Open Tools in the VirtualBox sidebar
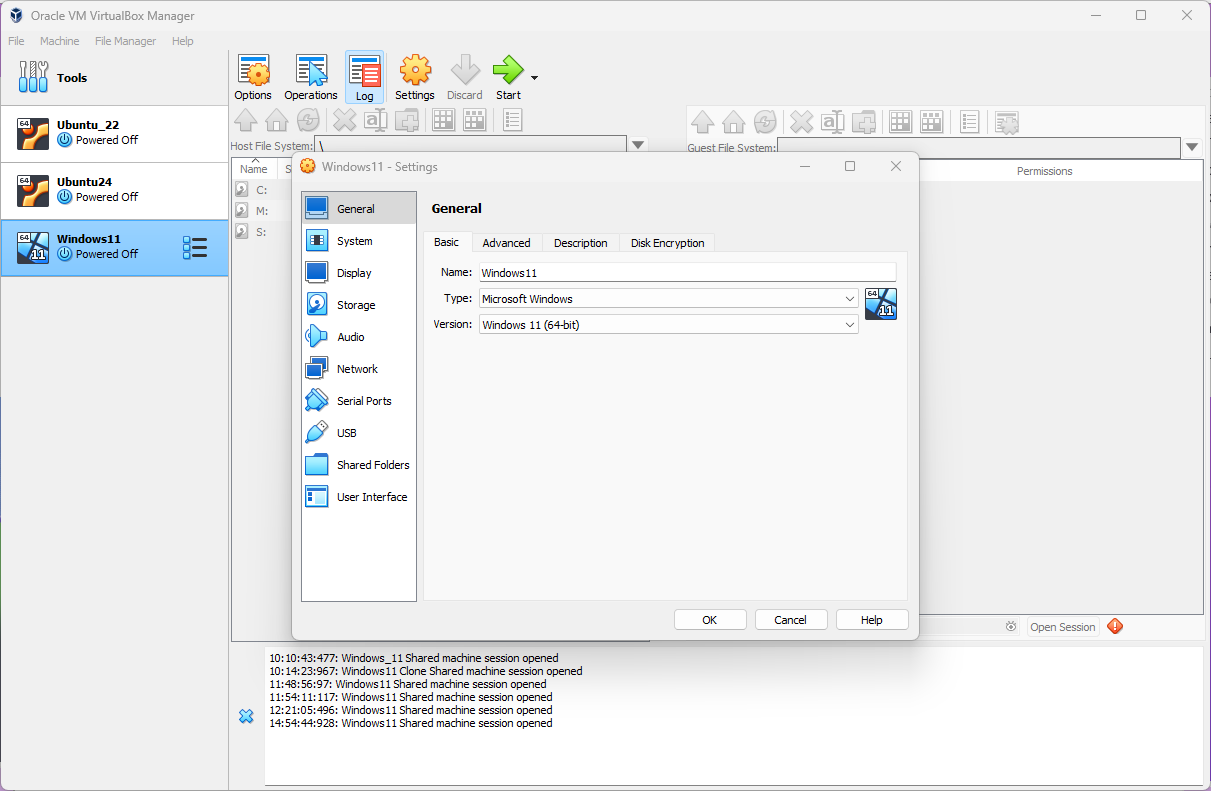 pyautogui.click(x=114, y=78)
